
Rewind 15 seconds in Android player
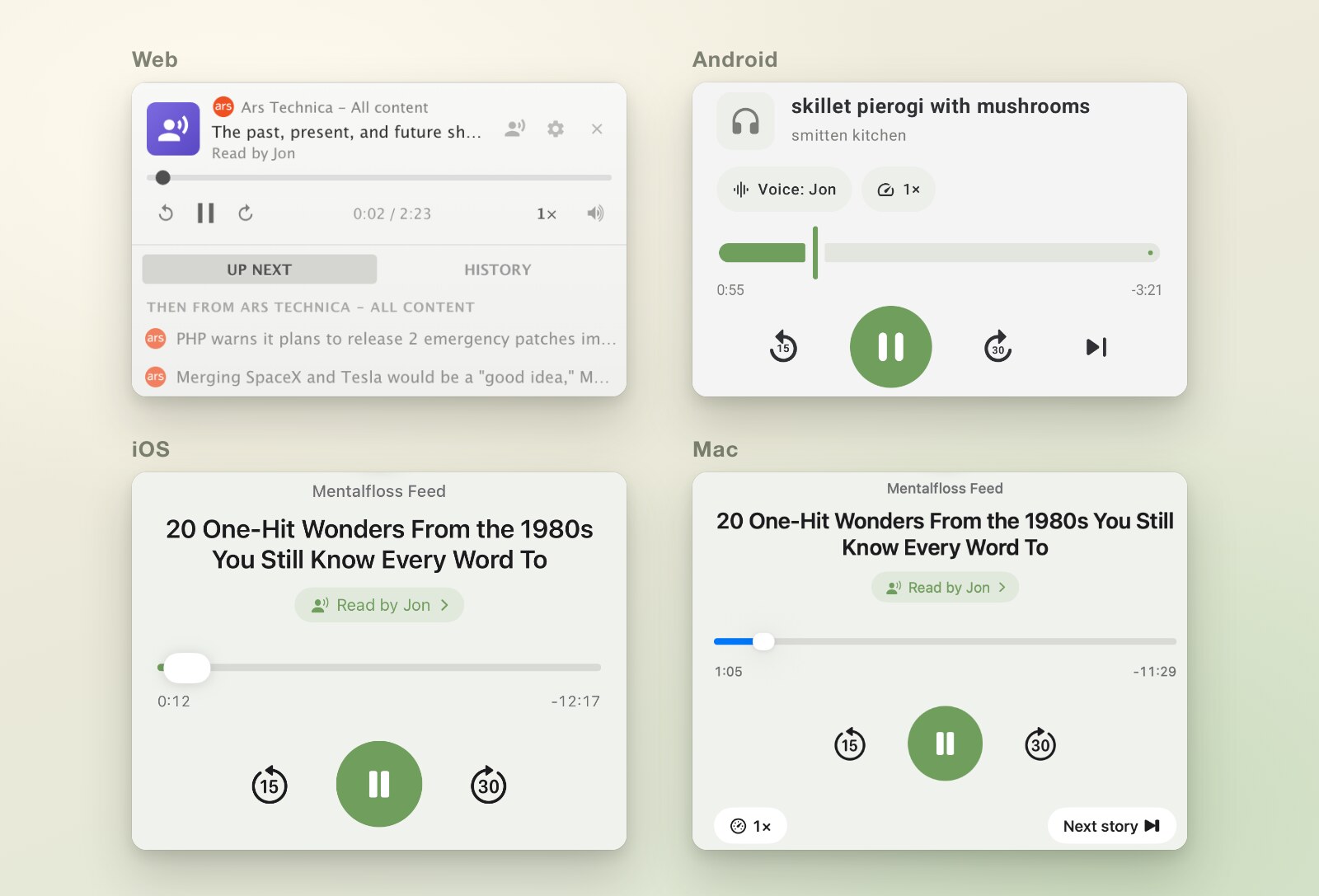[783, 346]
